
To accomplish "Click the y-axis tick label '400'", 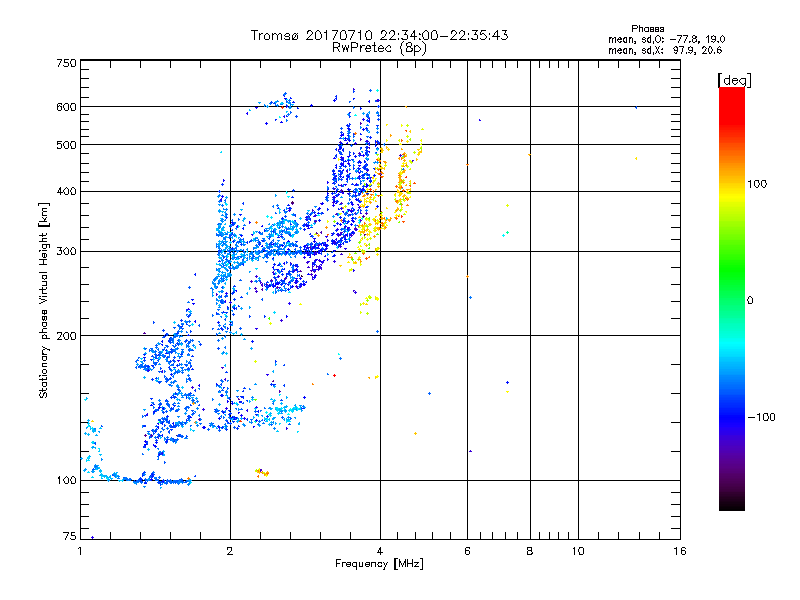I will pos(67,191).
